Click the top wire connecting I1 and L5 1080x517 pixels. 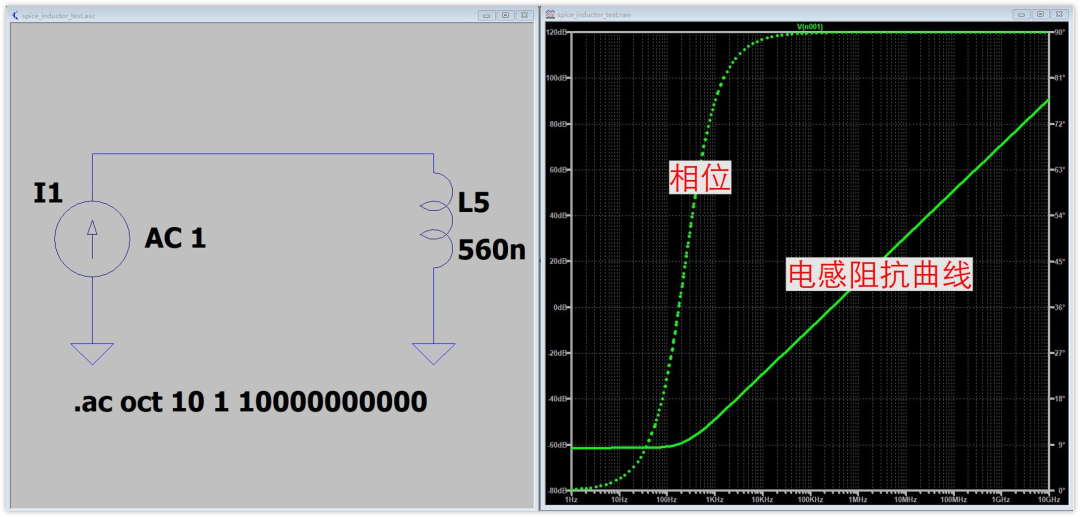pos(262,155)
